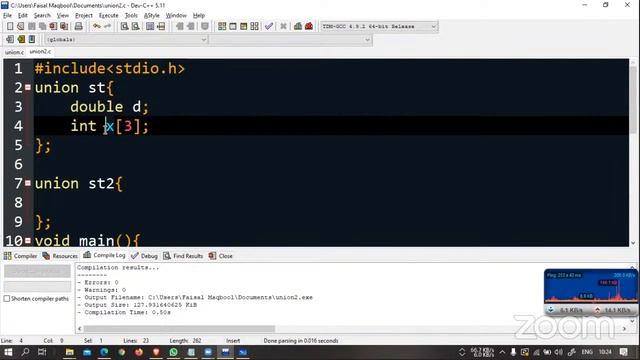Open the Window menu
The height and width of the screenshot is (360, 640).
point(176,16)
